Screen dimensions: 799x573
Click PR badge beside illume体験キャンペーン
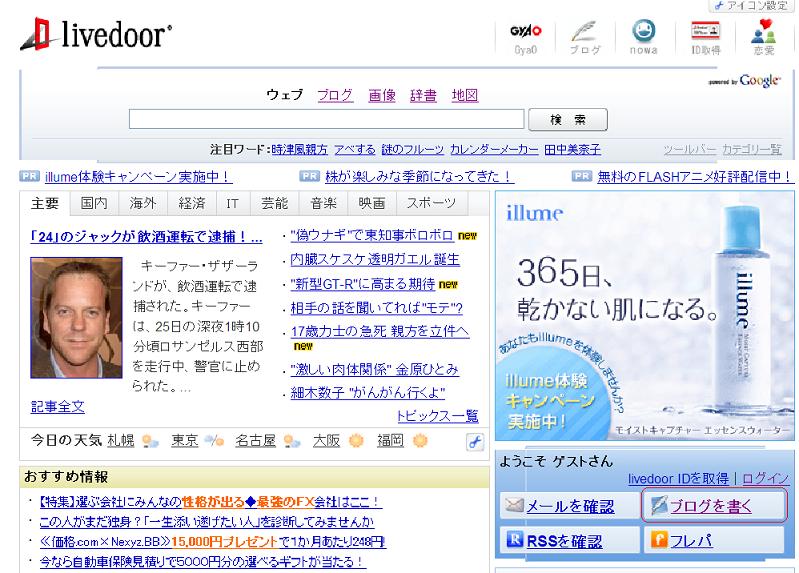tap(30, 176)
